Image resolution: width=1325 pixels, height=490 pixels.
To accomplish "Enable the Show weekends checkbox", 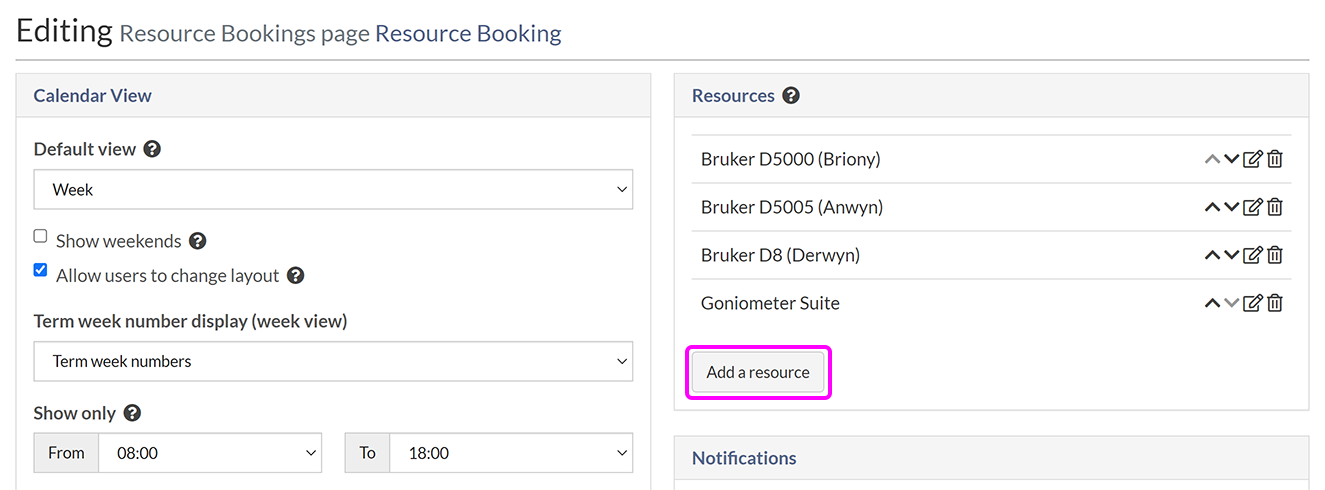I will click(x=41, y=237).
